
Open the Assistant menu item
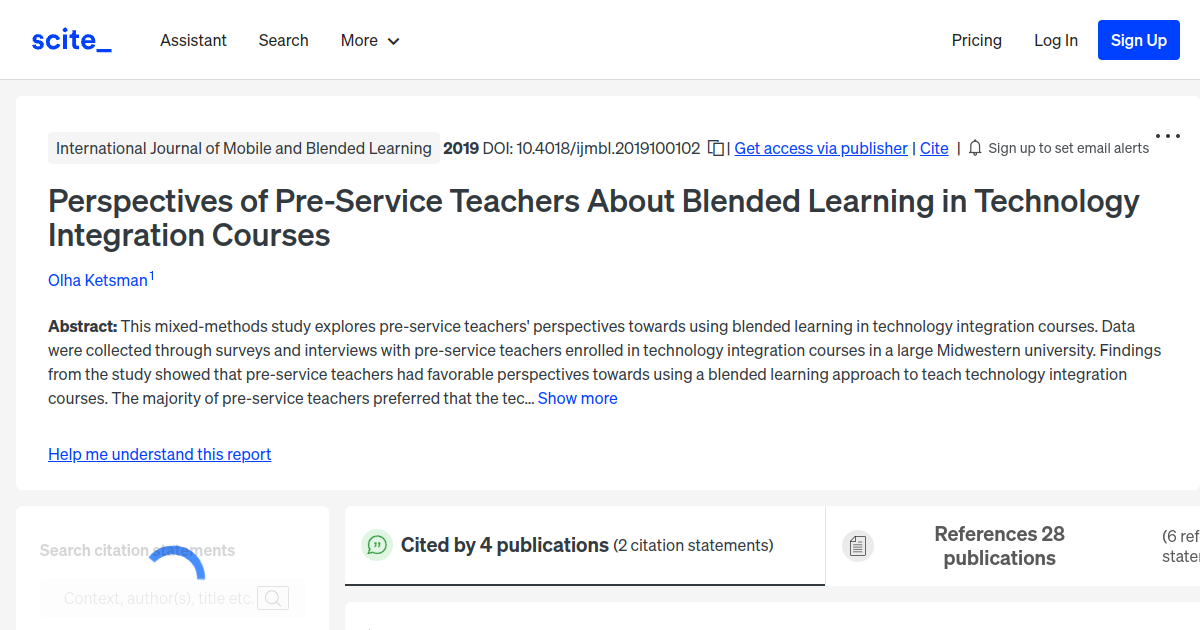(193, 40)
